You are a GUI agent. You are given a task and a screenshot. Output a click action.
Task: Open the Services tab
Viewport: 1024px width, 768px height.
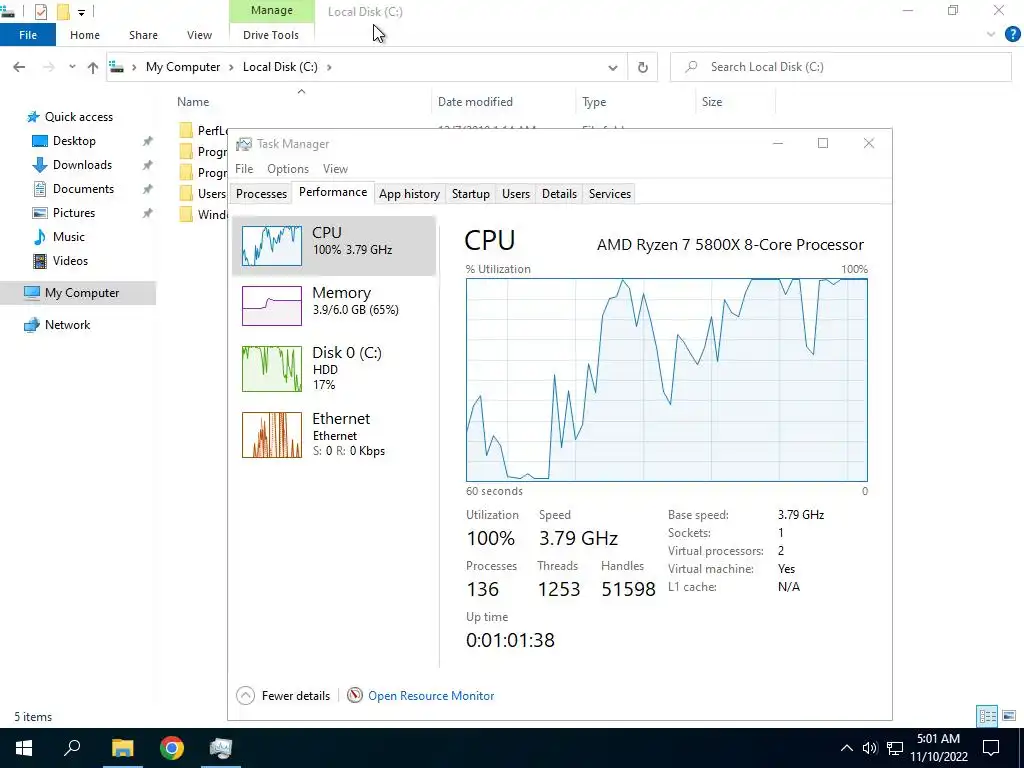tap(609, 194)
